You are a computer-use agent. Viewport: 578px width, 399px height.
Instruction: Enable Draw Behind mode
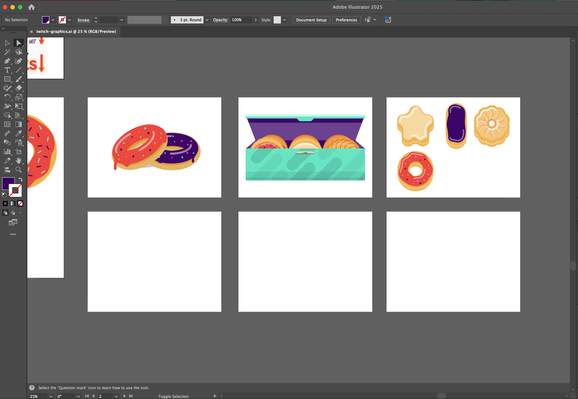pos(13,213)
